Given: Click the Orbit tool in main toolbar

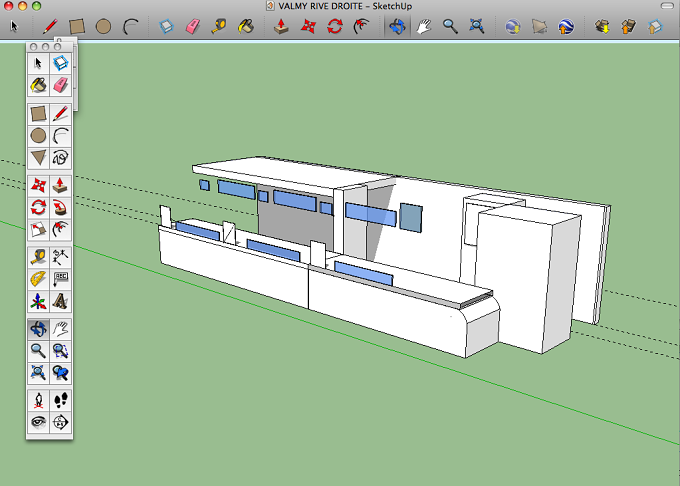Looking at the screenshot, I should click(x=397, y=26).
